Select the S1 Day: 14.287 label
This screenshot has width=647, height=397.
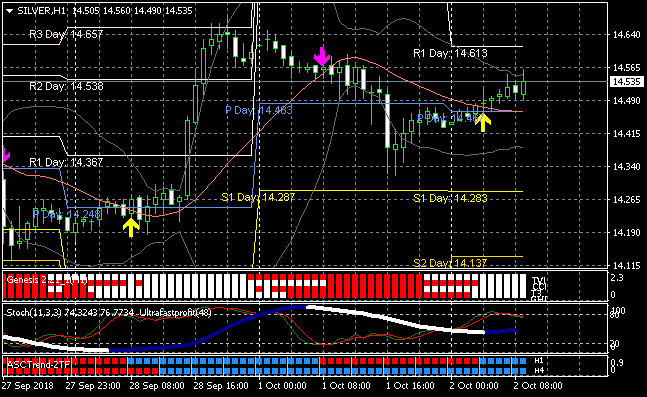pos(258,197)
